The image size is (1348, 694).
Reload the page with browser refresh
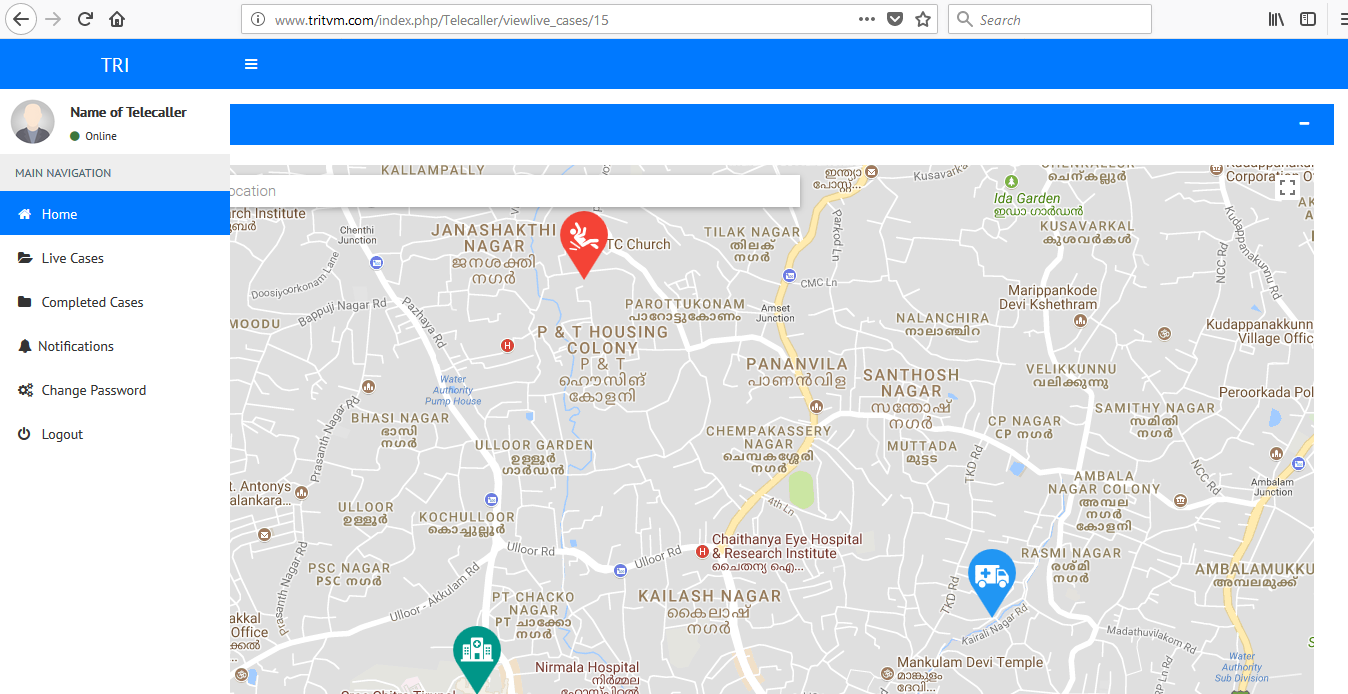pyautogui.click(x=86, y=19)
